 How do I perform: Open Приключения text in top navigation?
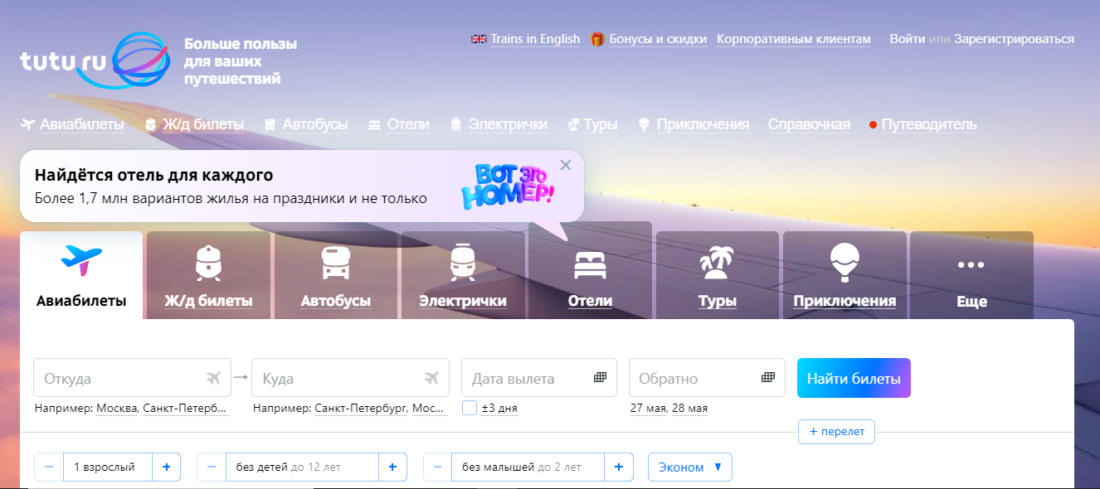(703, 125)
